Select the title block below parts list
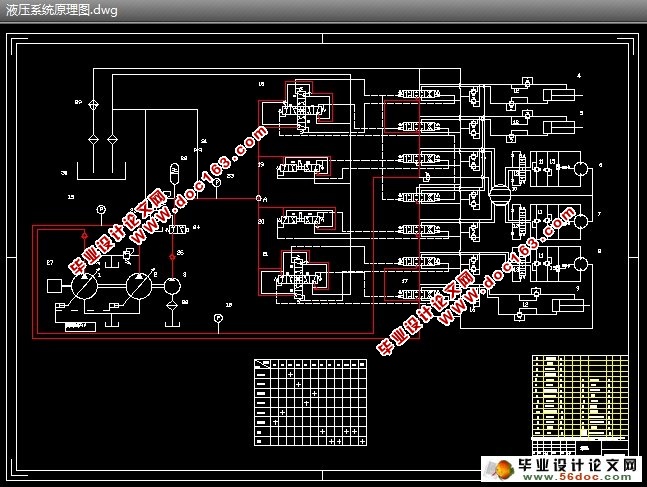The width and height of the screenshot is (647, 487). pyautogui.click(x=580, y=447)
